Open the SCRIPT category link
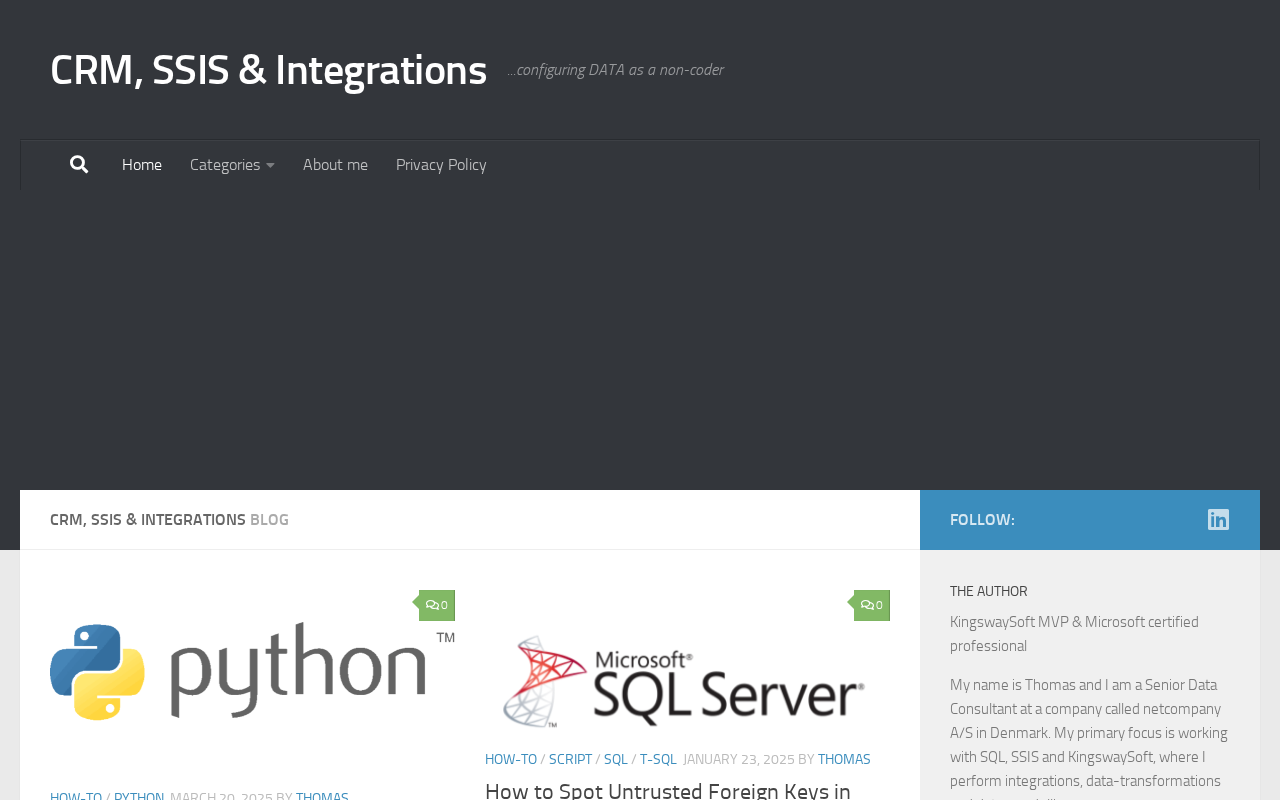The image size is (1280, 800). click(570, 759)
